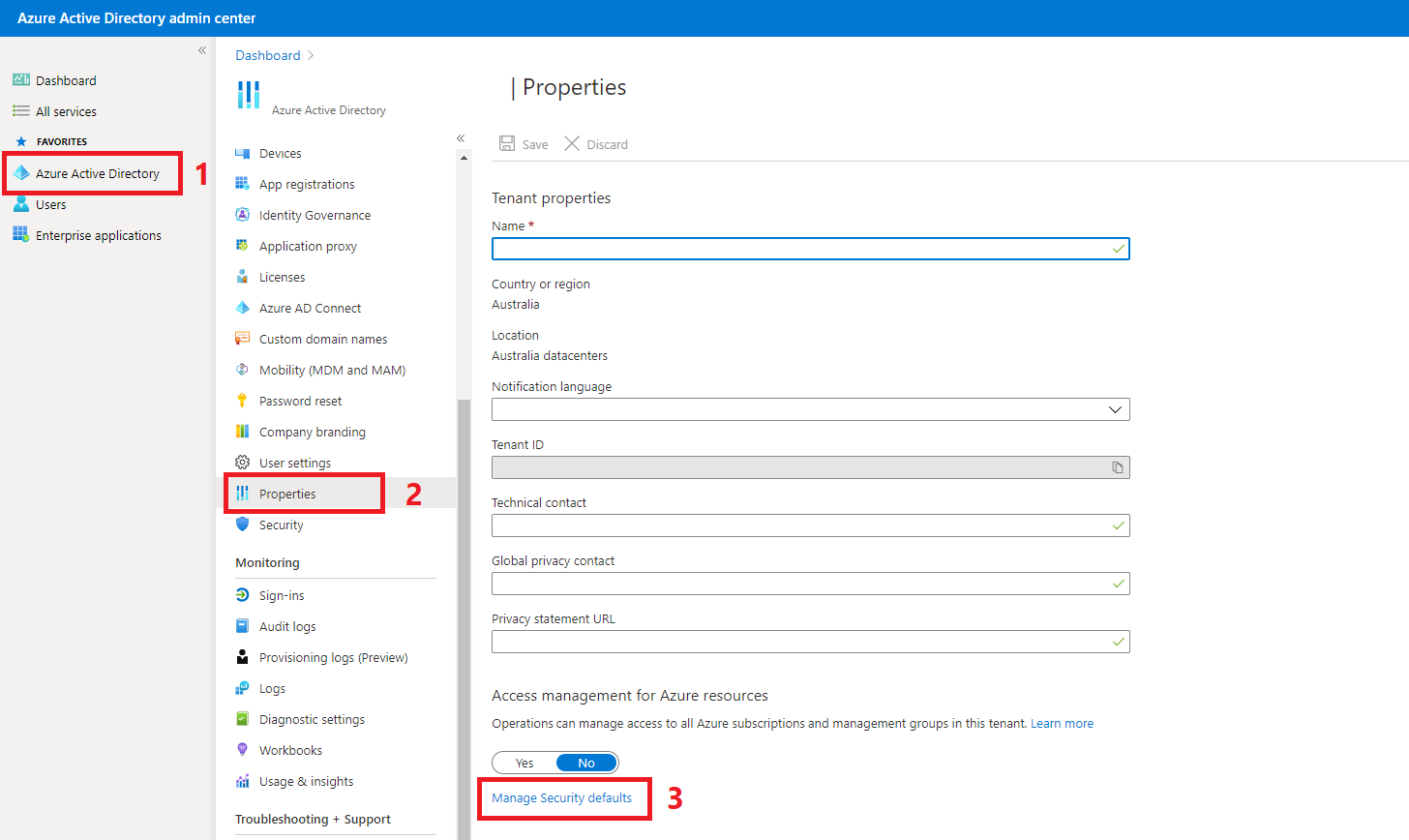Image resolution: width=1409 pixels, height=840 pixels.
Task: Click the Azure Active Directory header logo
Action: point(249,95)
